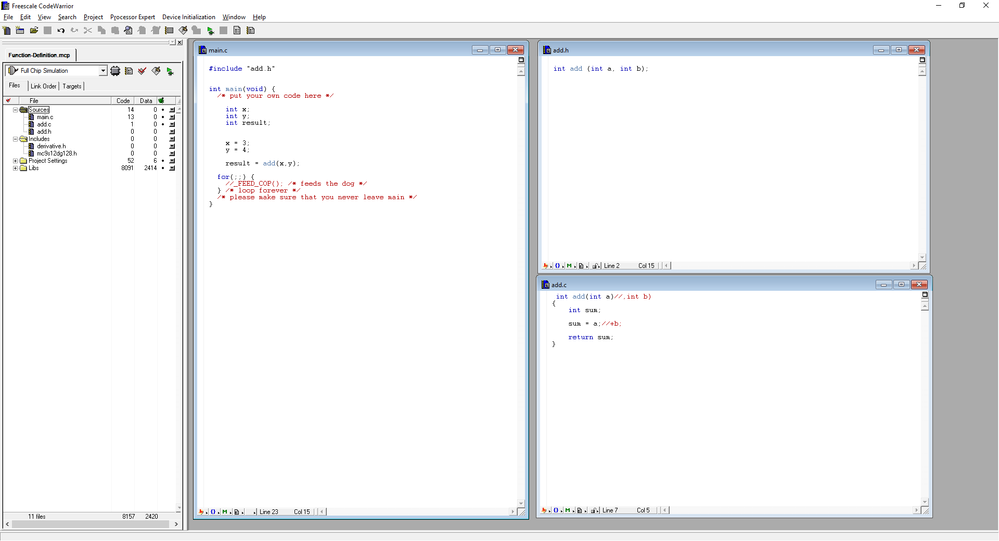Click green M markers icon in add.h window
This screenshot has width=999, height=541.
tap(569, 266)
